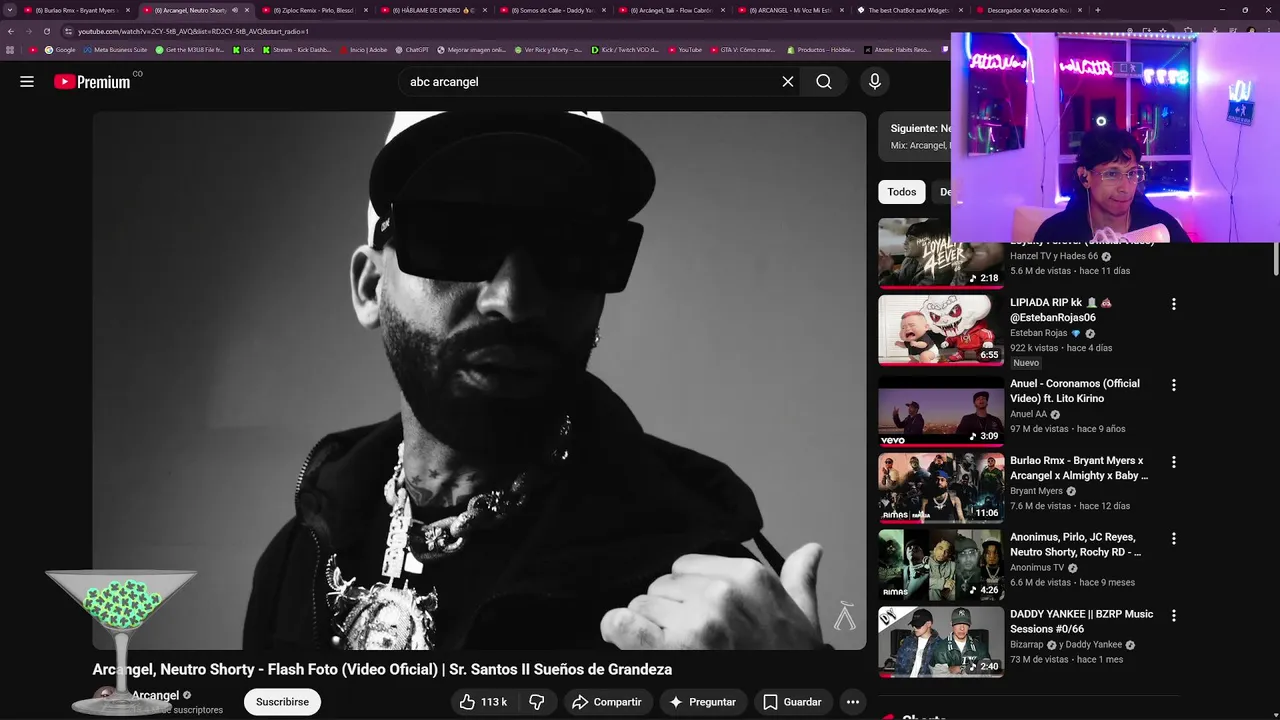Open the Meta Business Suite bookmark
This screenshot has width=1280, height=720.
tap(115, 49)
